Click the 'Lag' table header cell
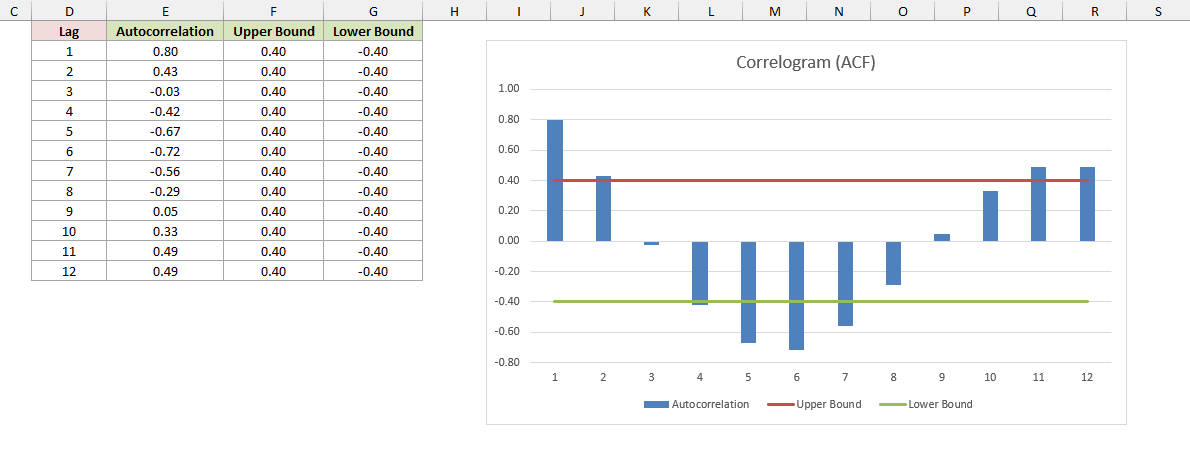This screenshot has height=461, width=1190. [69, 32]
